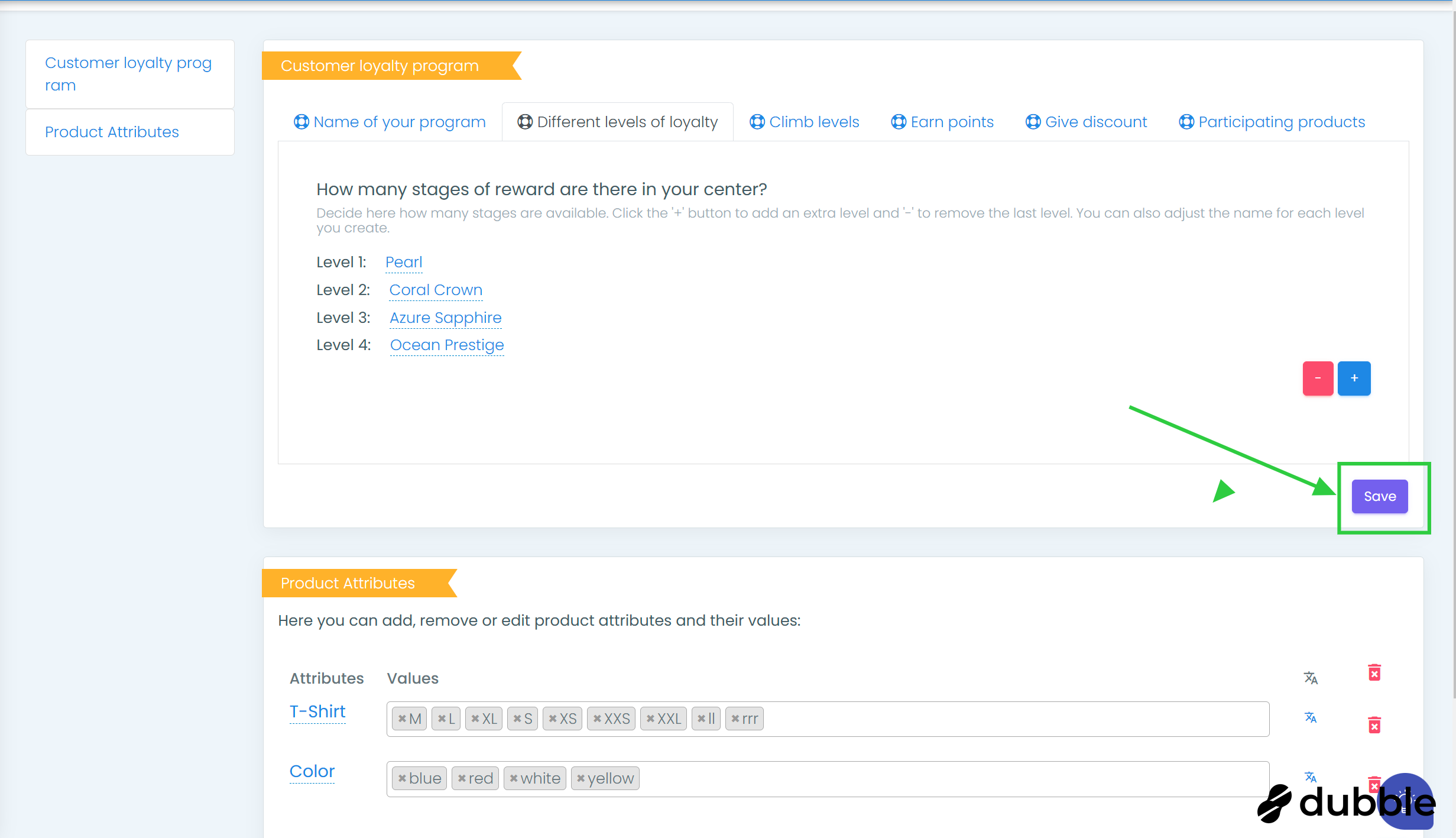
Task: Open the Climb levels tab
Action: 805,122
